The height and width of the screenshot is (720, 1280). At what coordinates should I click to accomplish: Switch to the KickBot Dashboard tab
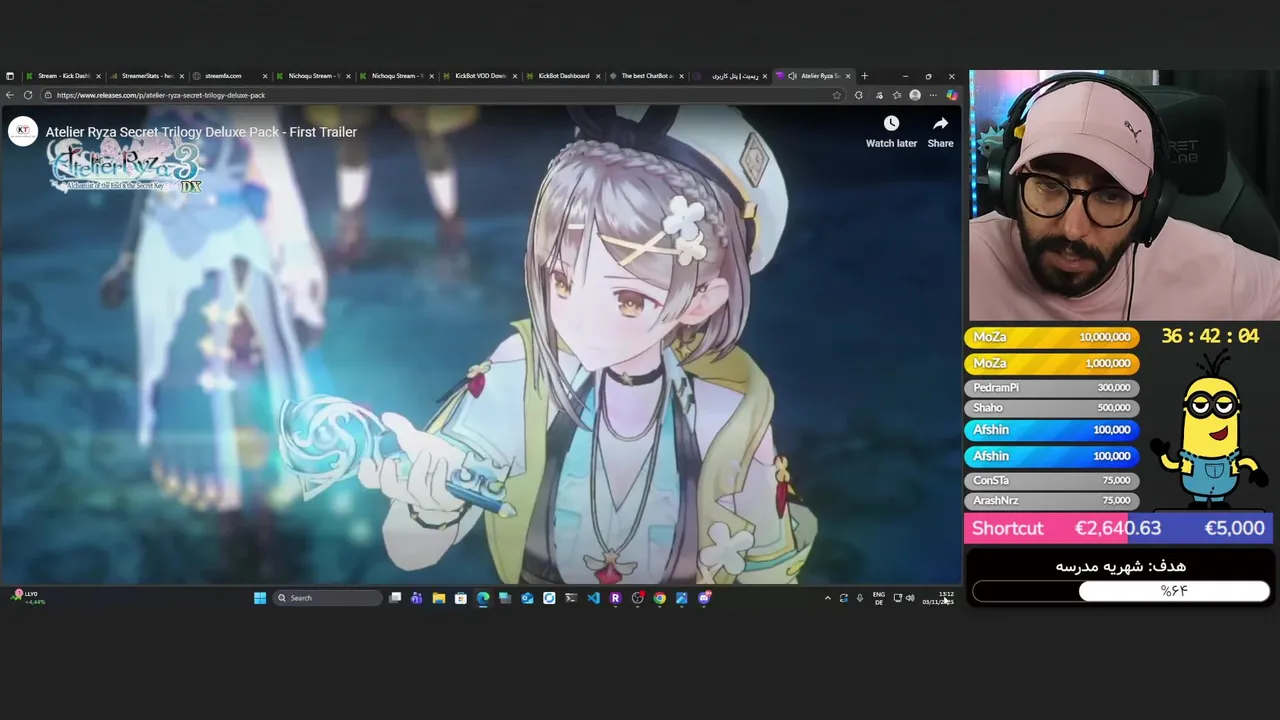pyautogui.click(x=563, y=76)
